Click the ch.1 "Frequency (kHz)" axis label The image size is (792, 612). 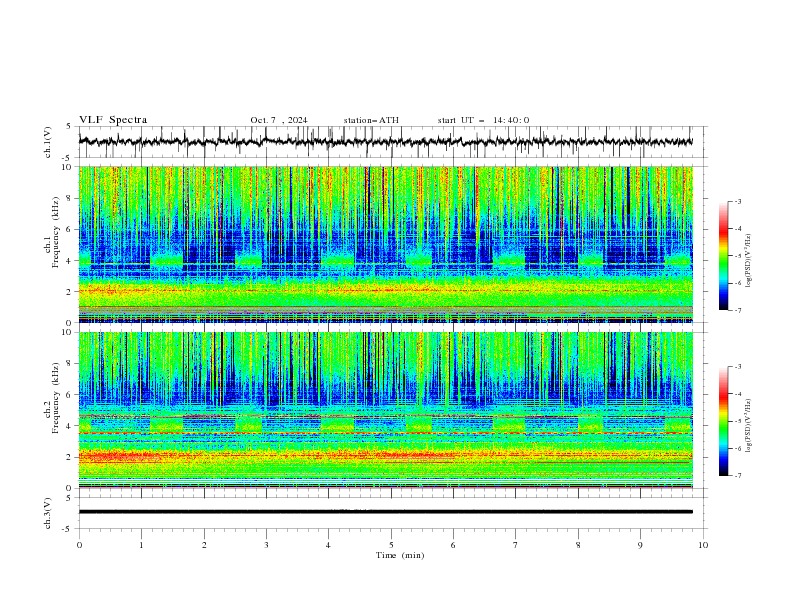pos(56,233)
